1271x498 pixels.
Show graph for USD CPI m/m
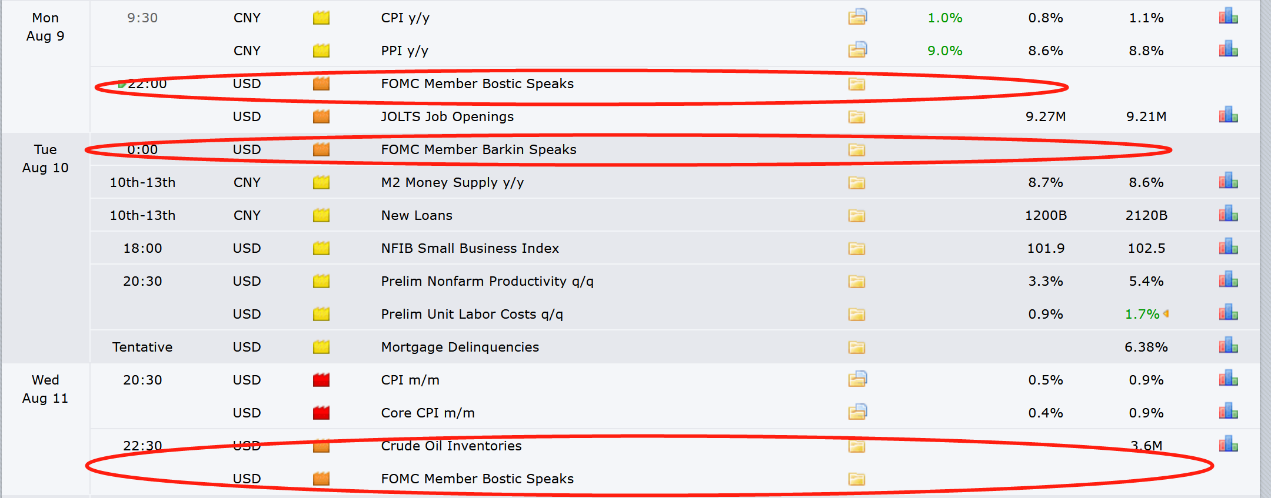[1228, 379]
